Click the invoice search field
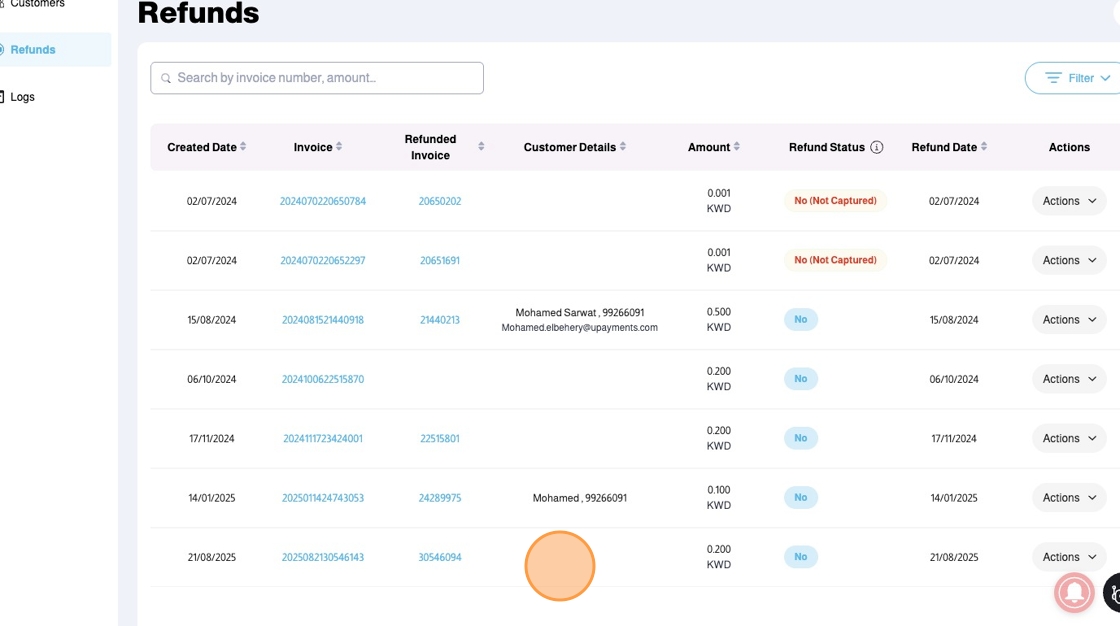The image size is (1120, 626). pos(317,78)
